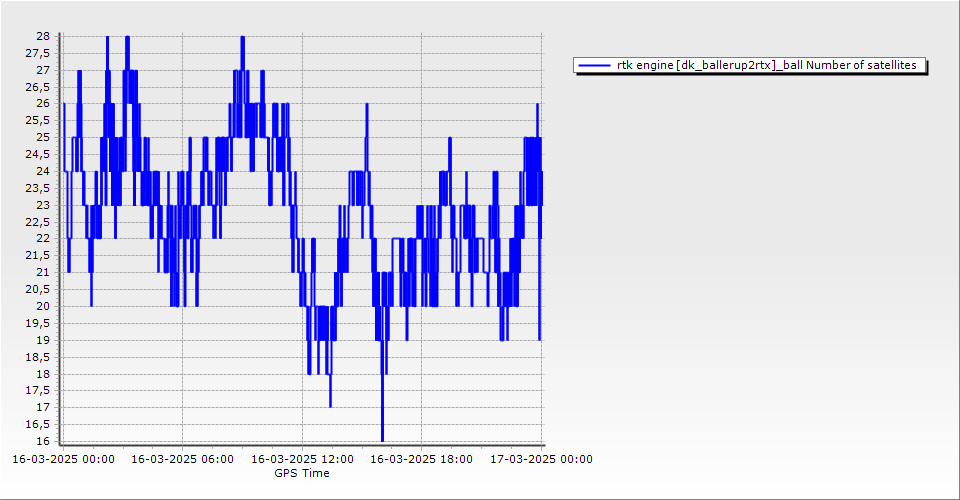Image resolution: width=960 pixels, height=500 pixels.
Task: Click the y-axis value '26'
Action: click(43, 103)
